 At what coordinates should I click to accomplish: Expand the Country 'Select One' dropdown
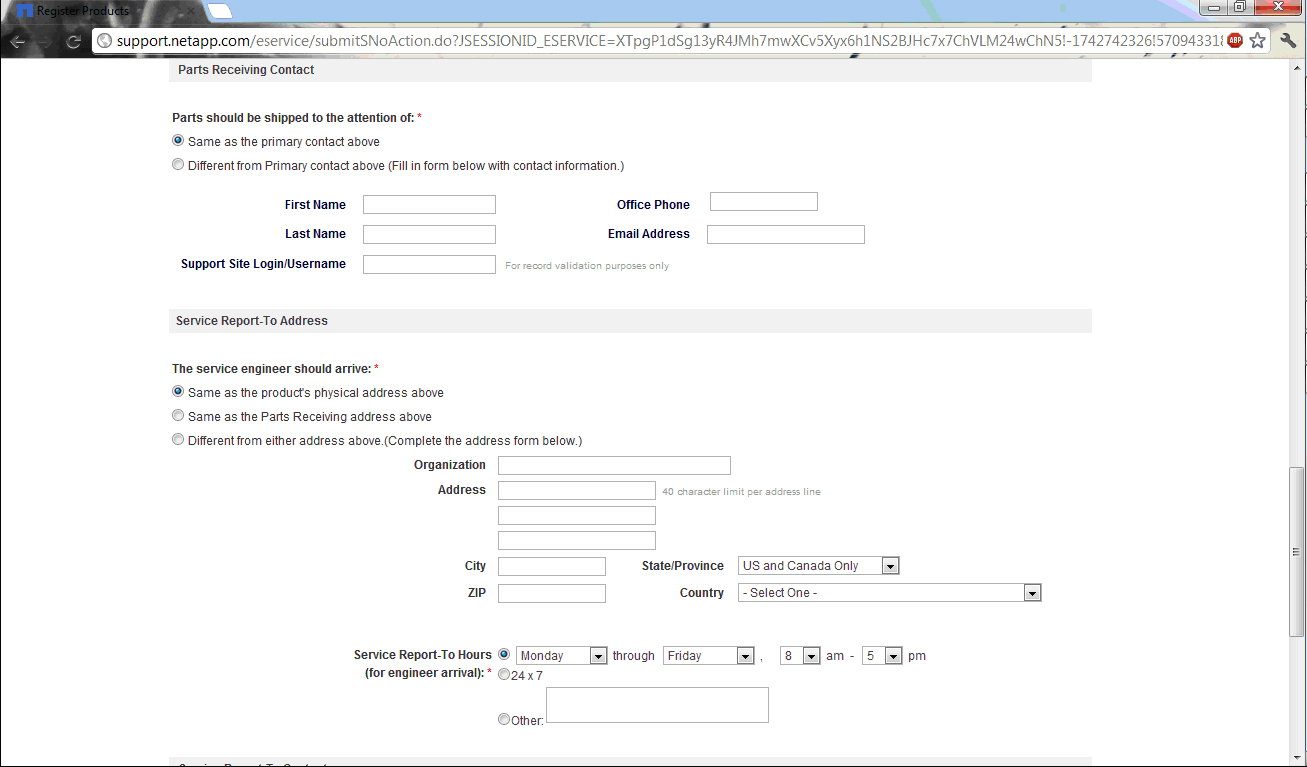click(889, 593)
